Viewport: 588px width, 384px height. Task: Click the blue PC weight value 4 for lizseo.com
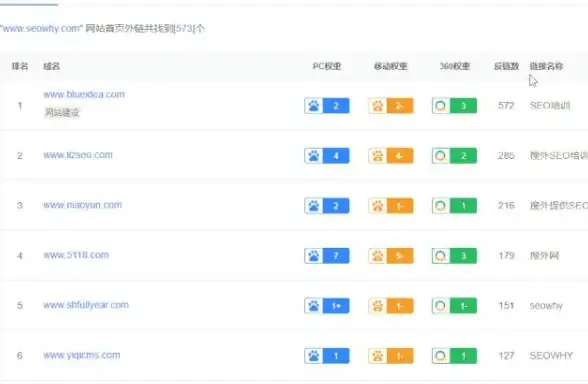point(336,156)
